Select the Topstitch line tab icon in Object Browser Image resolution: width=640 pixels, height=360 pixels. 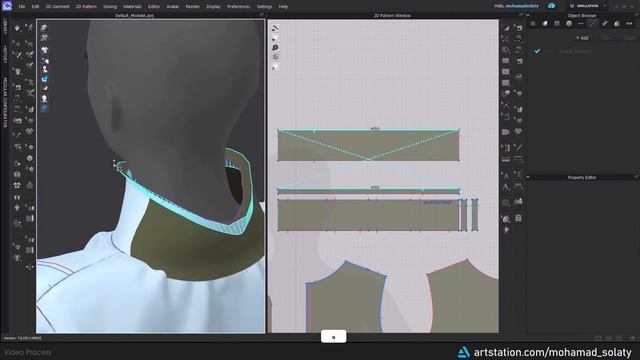point(581,24)
